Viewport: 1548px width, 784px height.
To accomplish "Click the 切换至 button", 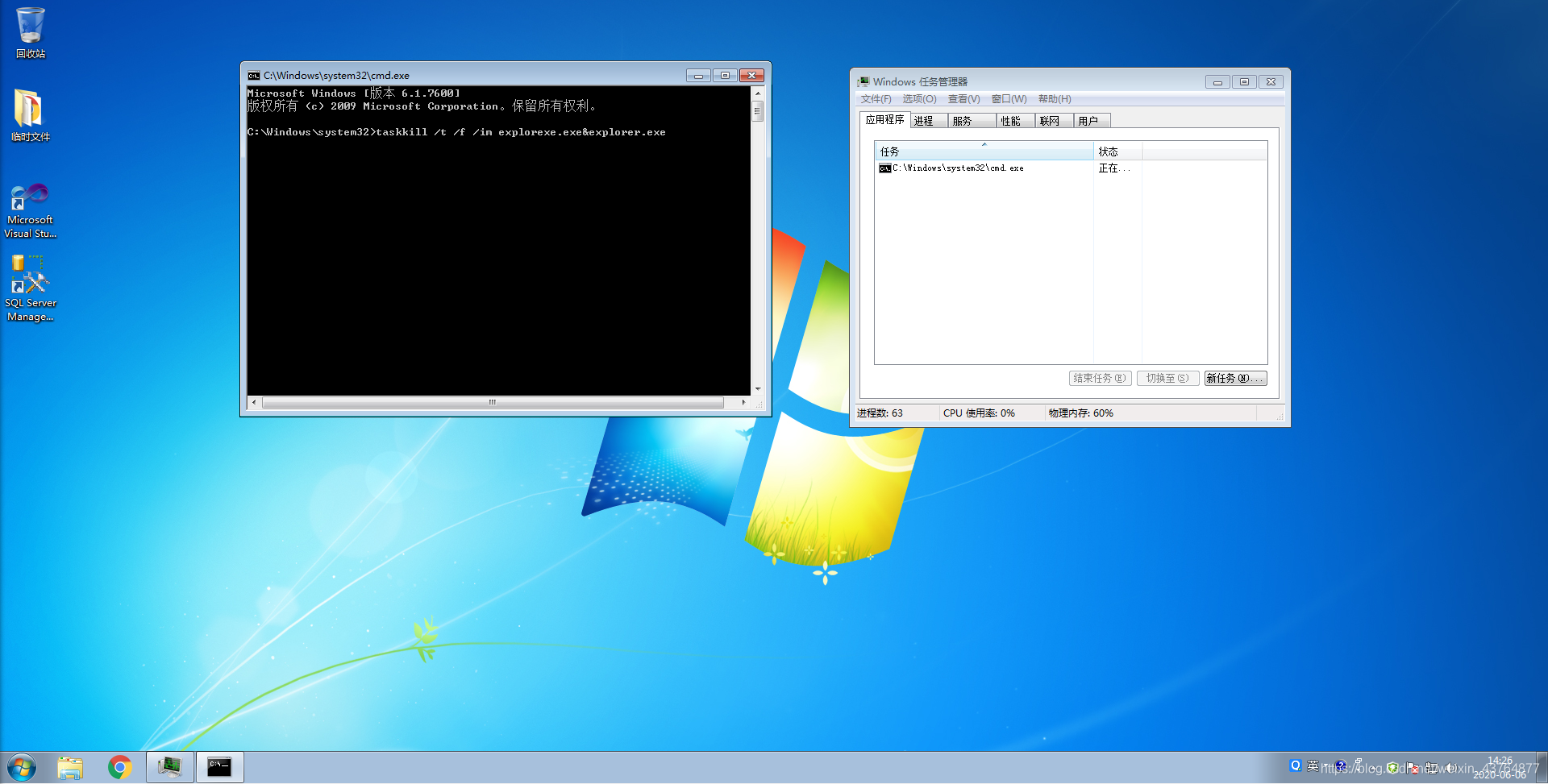I will 1167,378.
